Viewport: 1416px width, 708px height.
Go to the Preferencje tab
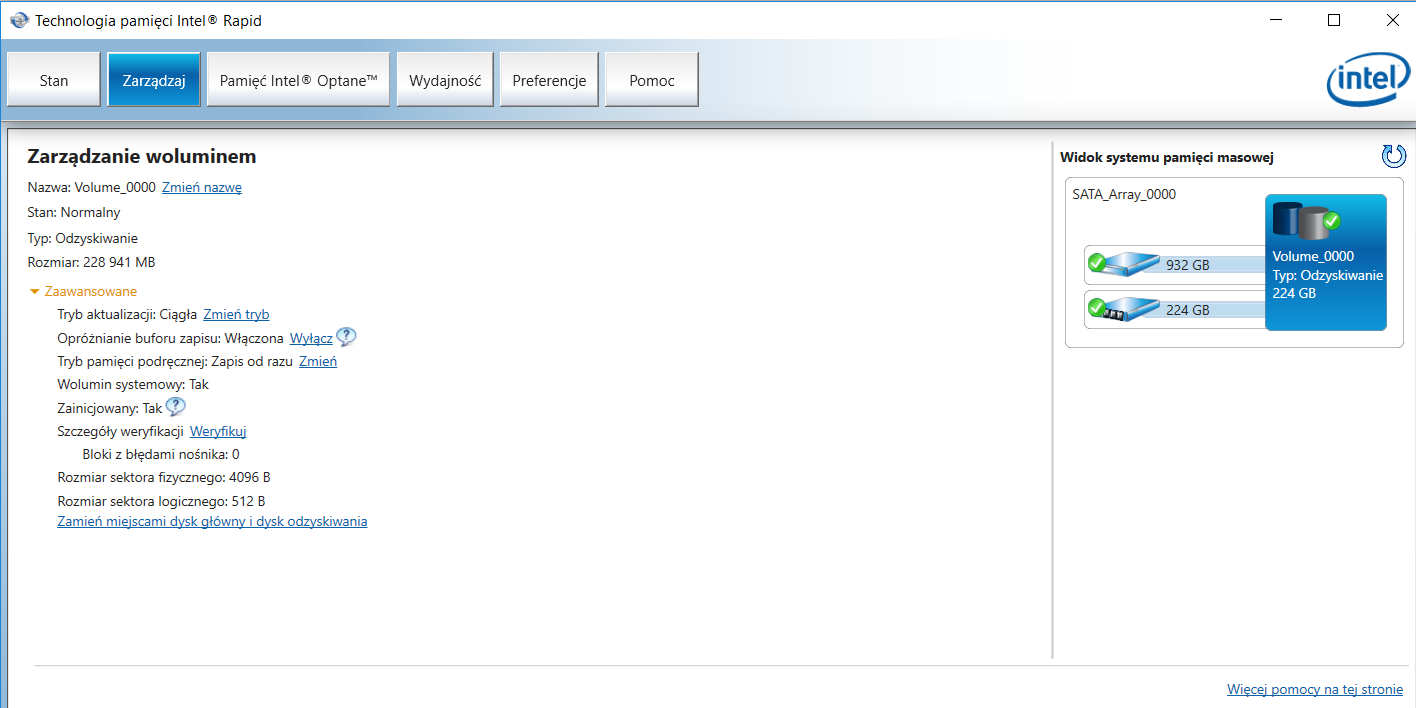[x=549, y=80]
